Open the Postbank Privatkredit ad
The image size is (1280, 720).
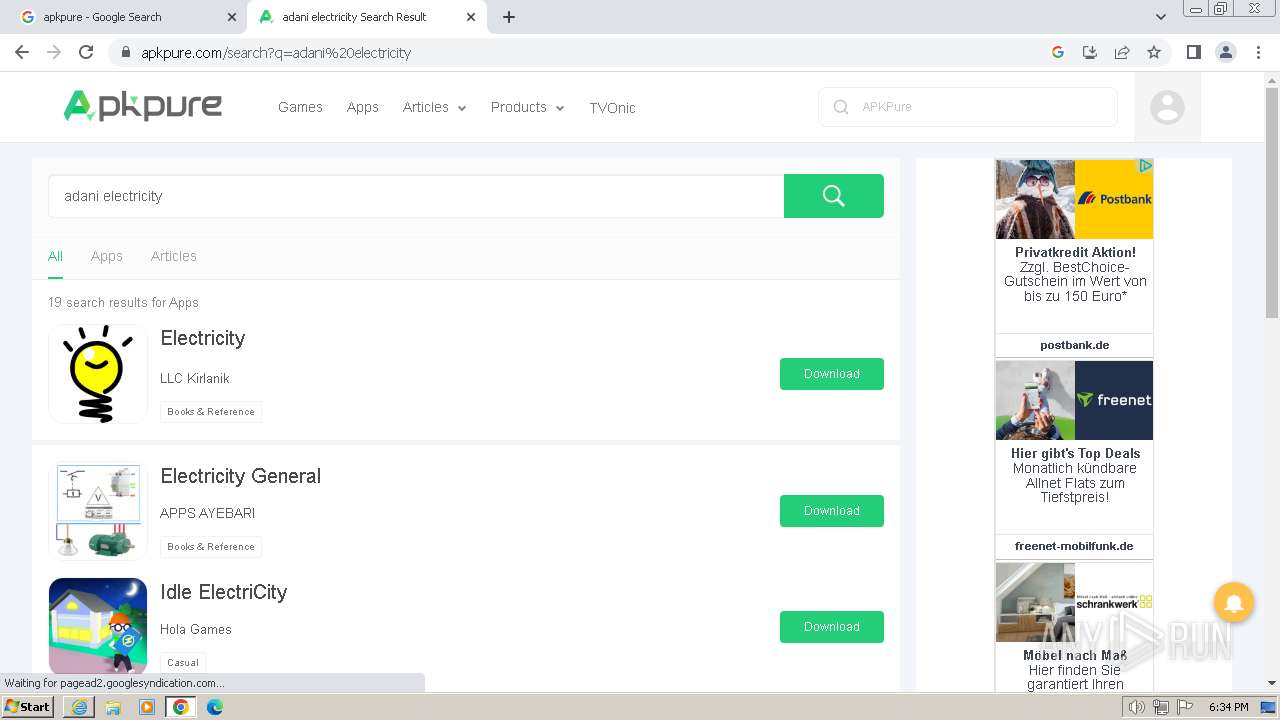1074,246
